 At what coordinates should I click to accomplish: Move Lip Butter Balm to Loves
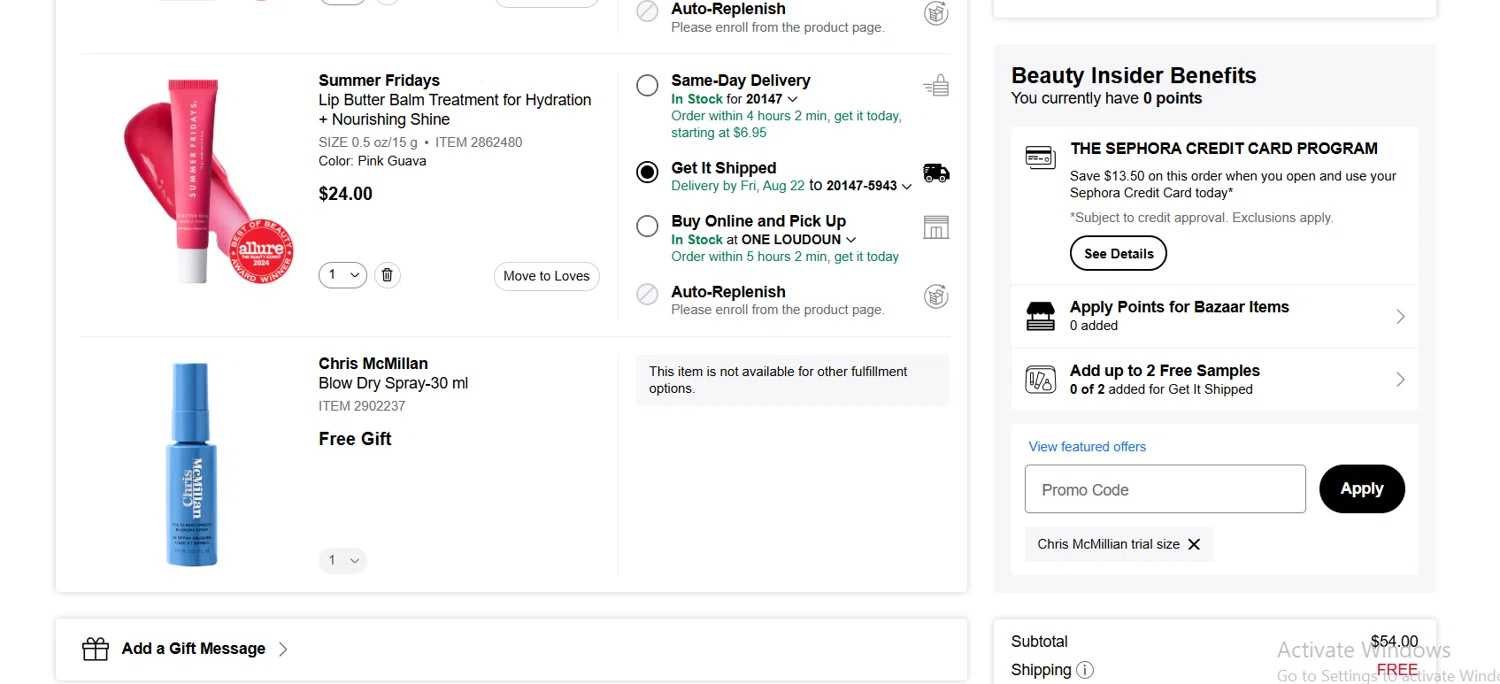click(x=546, y=276)
